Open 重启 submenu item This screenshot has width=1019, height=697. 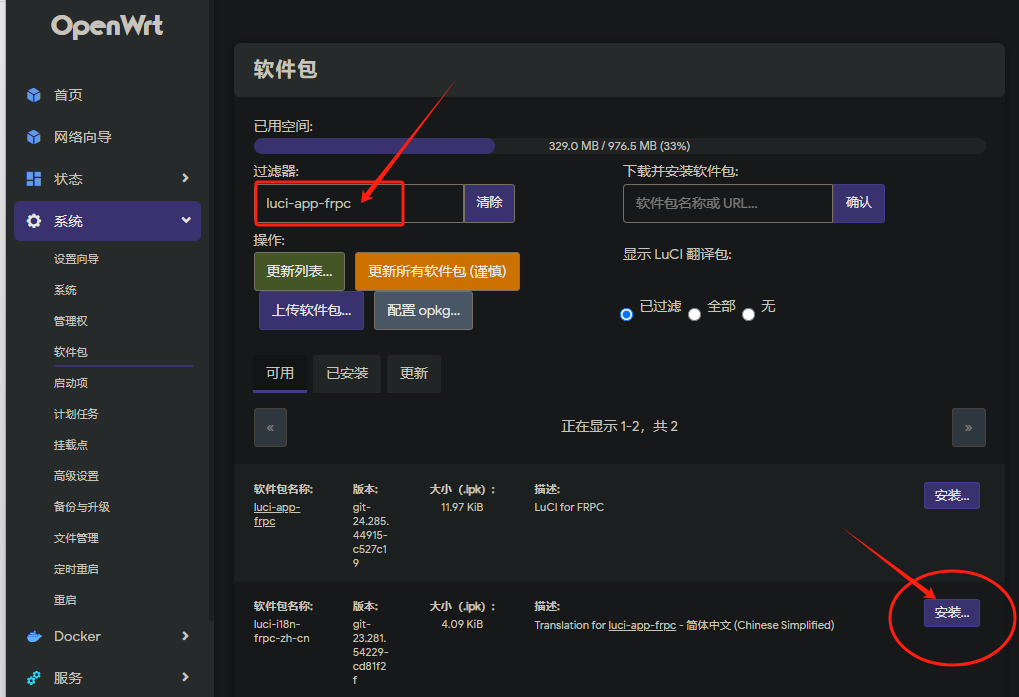65,600
